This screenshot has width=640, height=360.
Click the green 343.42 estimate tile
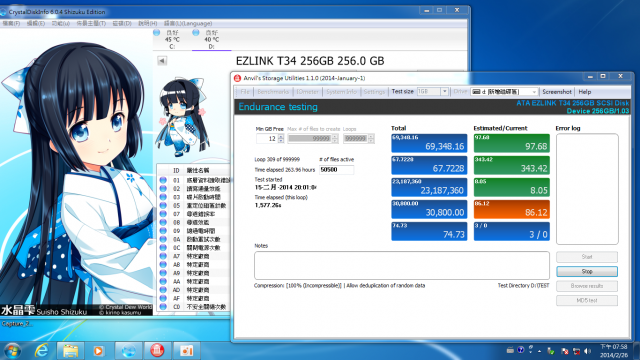point(511,165)
